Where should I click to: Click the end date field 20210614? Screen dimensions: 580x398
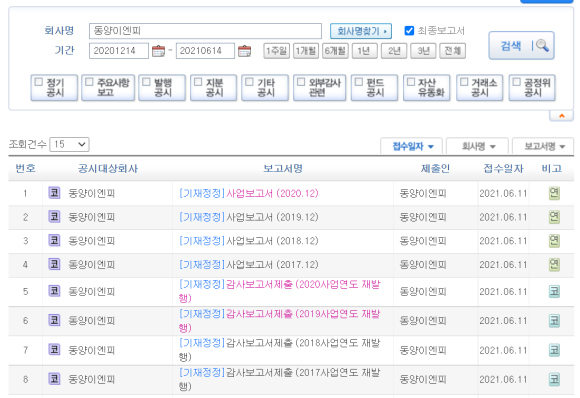205,51
